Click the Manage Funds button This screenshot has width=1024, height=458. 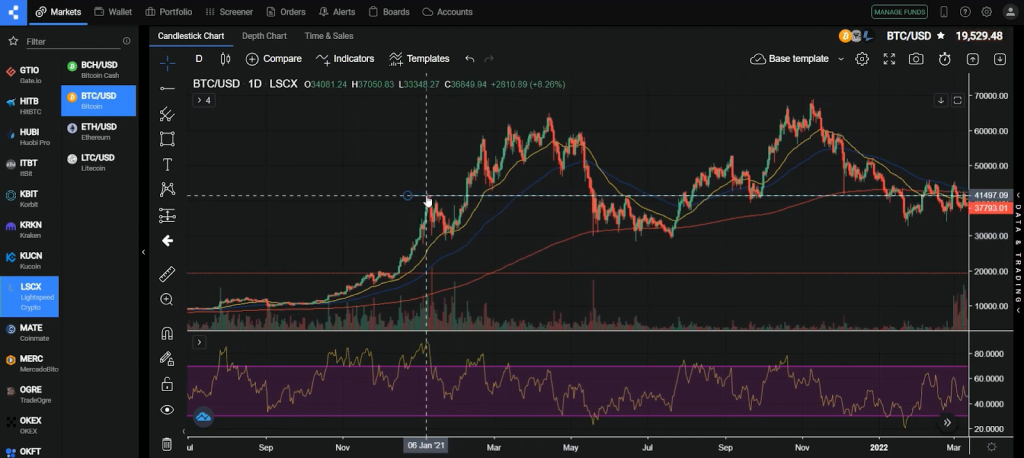pos(899,12)
